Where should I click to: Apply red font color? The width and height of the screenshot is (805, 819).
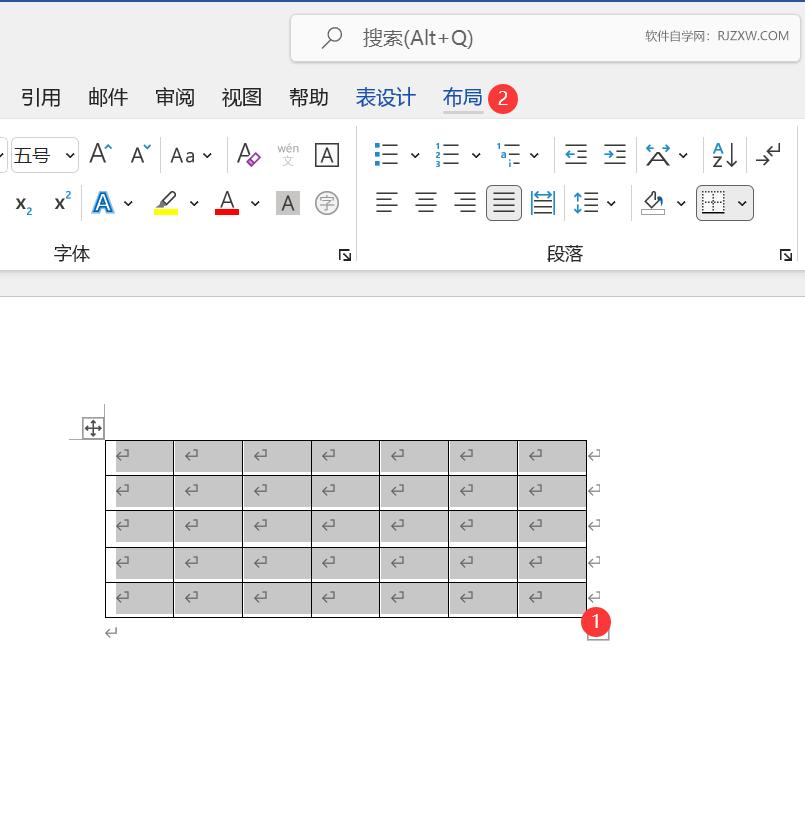point(227,203)
